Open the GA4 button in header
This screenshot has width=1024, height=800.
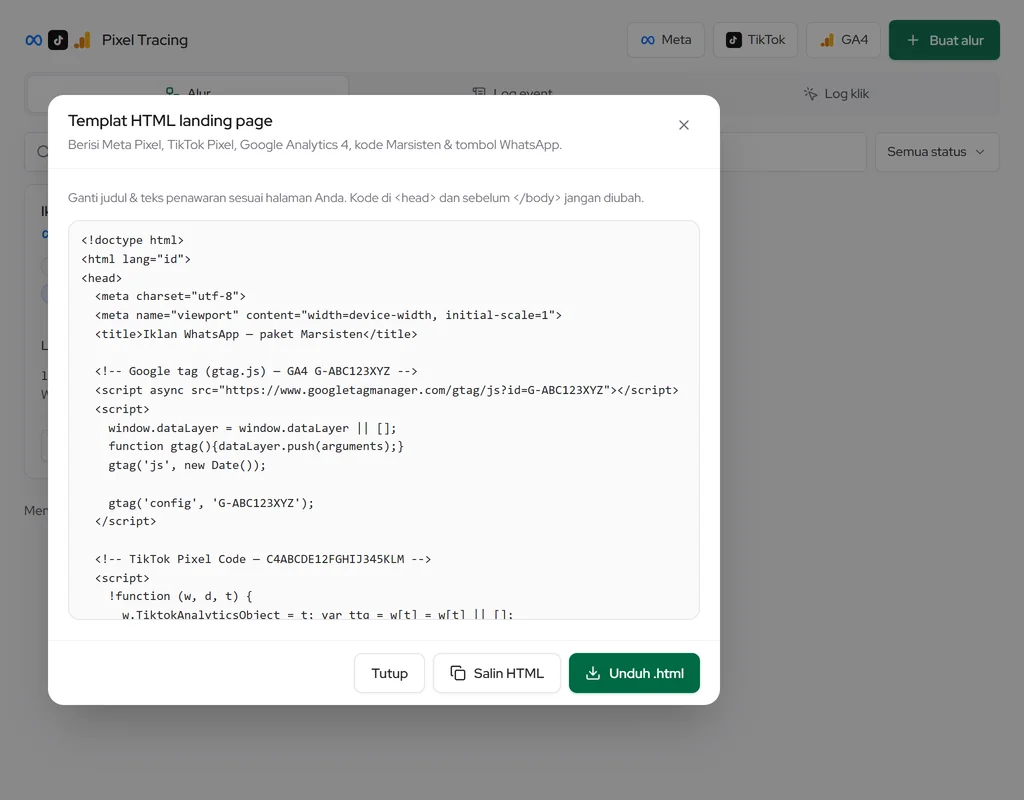[844, 40]
